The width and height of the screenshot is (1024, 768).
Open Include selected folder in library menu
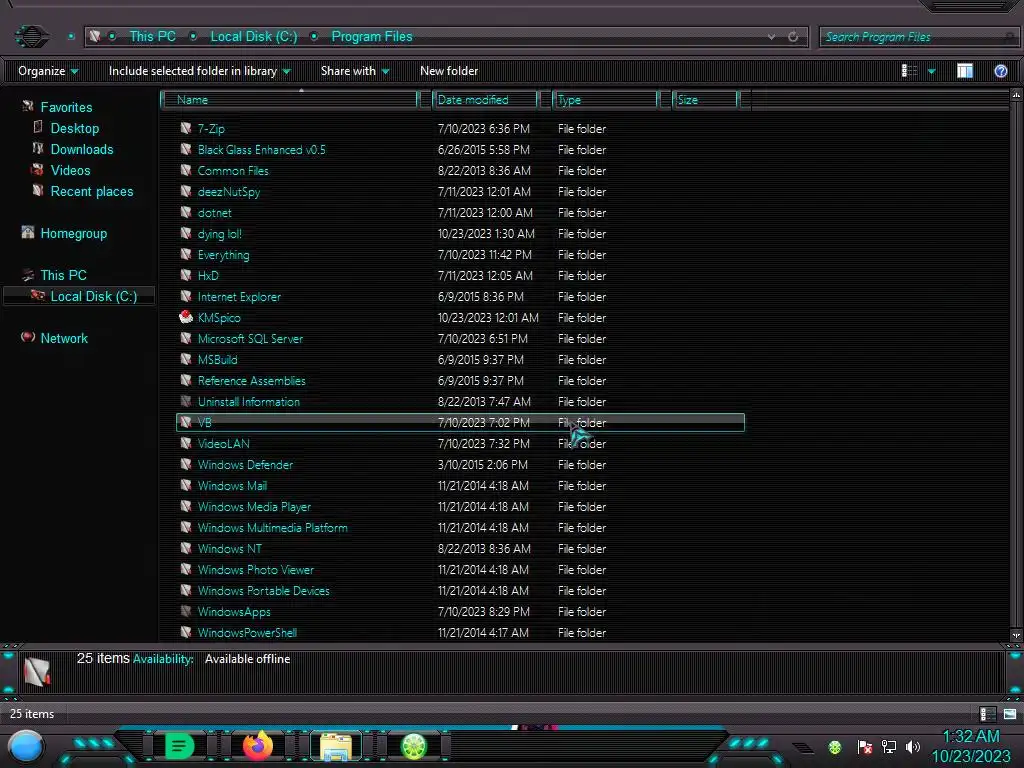click(199, 71)
